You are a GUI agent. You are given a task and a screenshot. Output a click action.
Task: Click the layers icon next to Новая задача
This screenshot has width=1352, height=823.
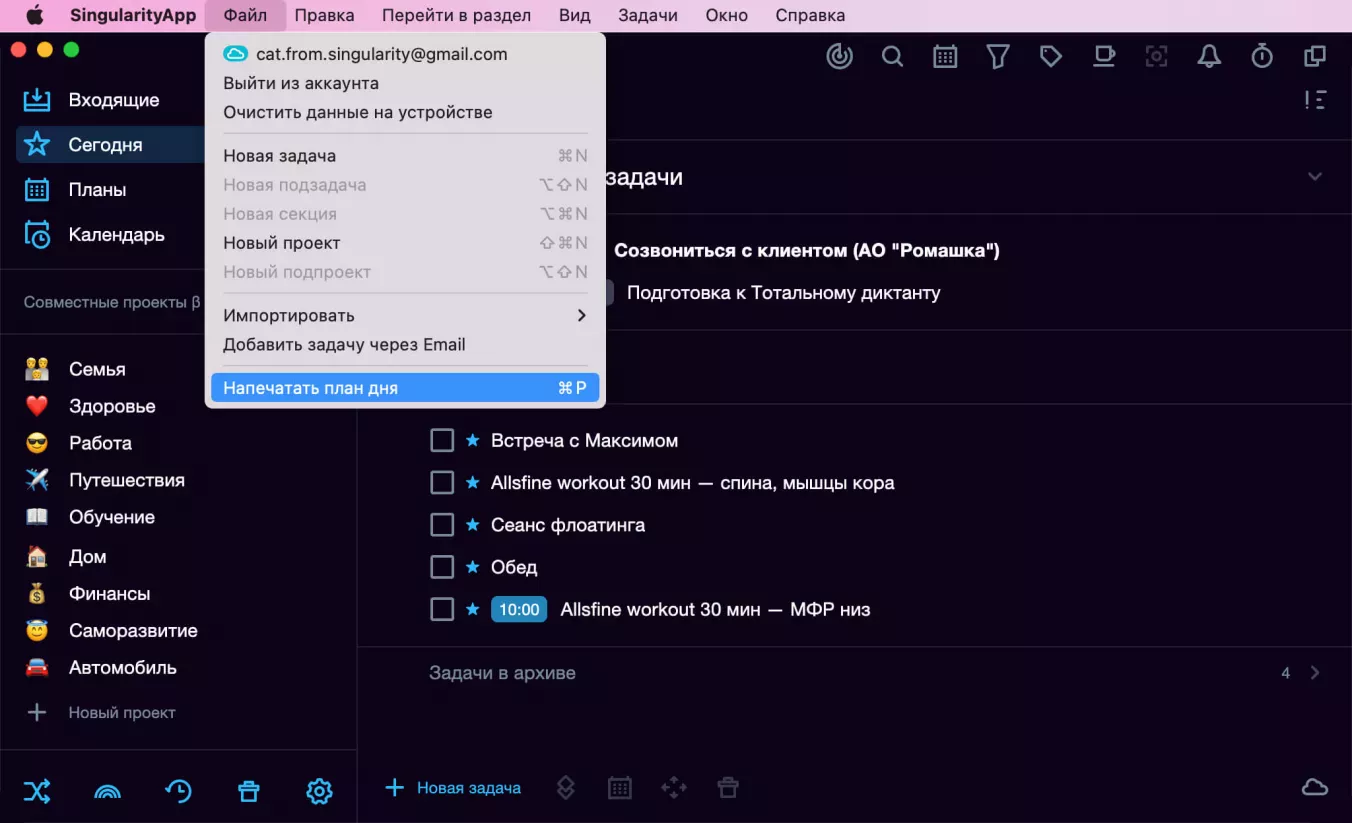[565, 788]
